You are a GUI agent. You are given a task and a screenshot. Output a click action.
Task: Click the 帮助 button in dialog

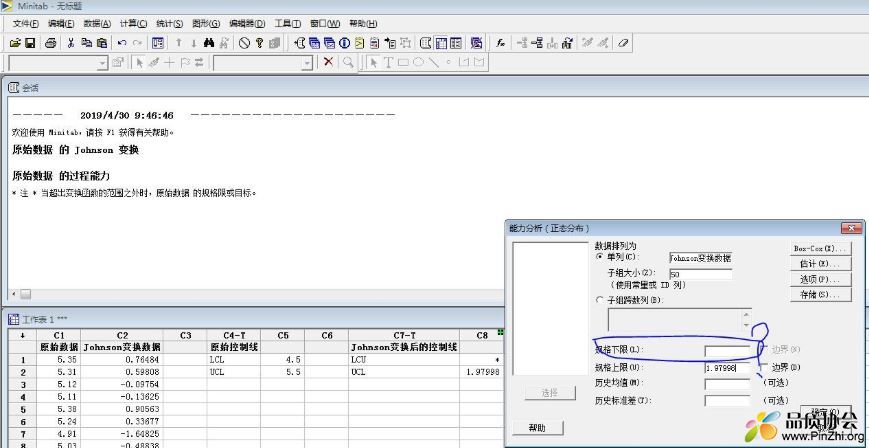point(538,427)
